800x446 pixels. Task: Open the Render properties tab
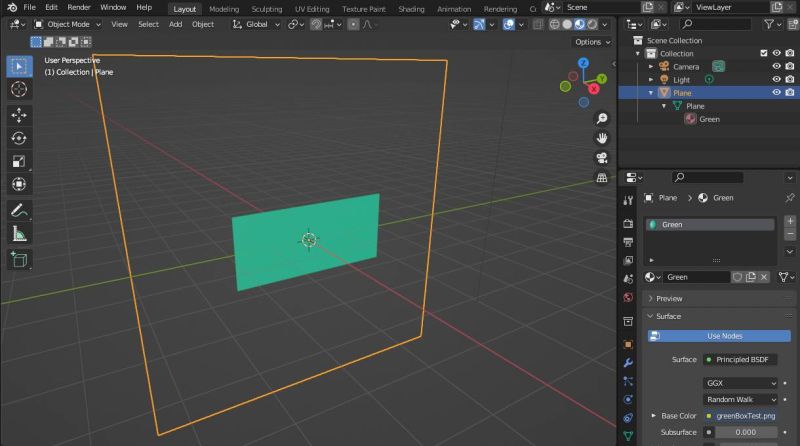[x=628, y=224]
